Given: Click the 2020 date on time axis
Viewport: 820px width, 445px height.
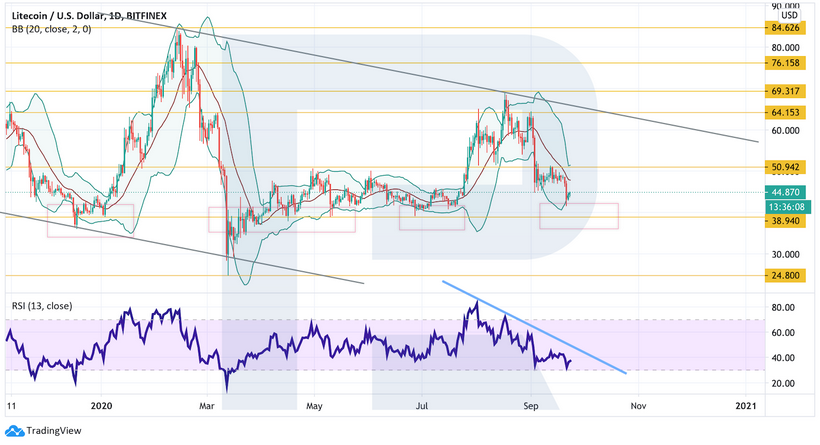Looking at the screenshot, I should click(102, 407).
